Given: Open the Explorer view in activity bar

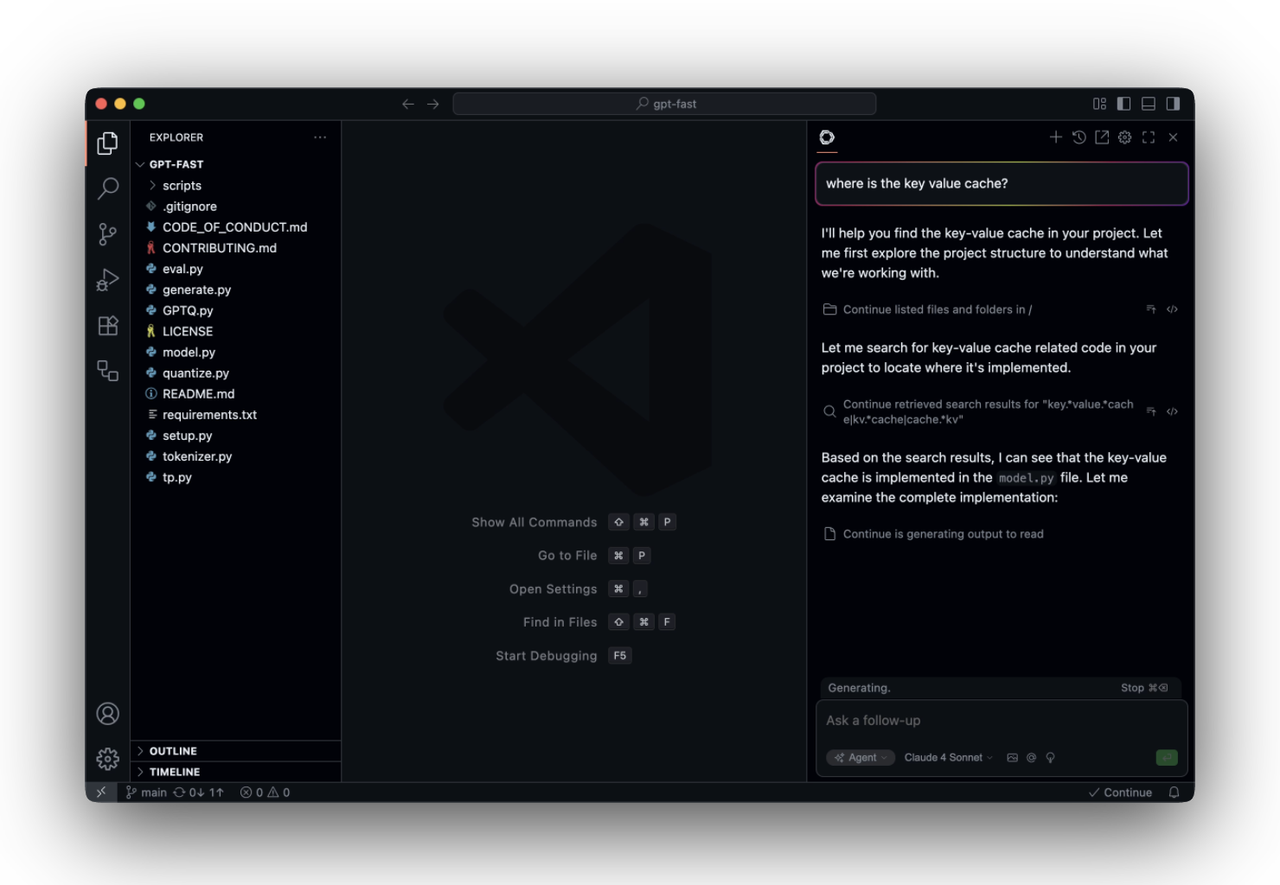Looking at the screenshot, I should (x=108, y=143).
